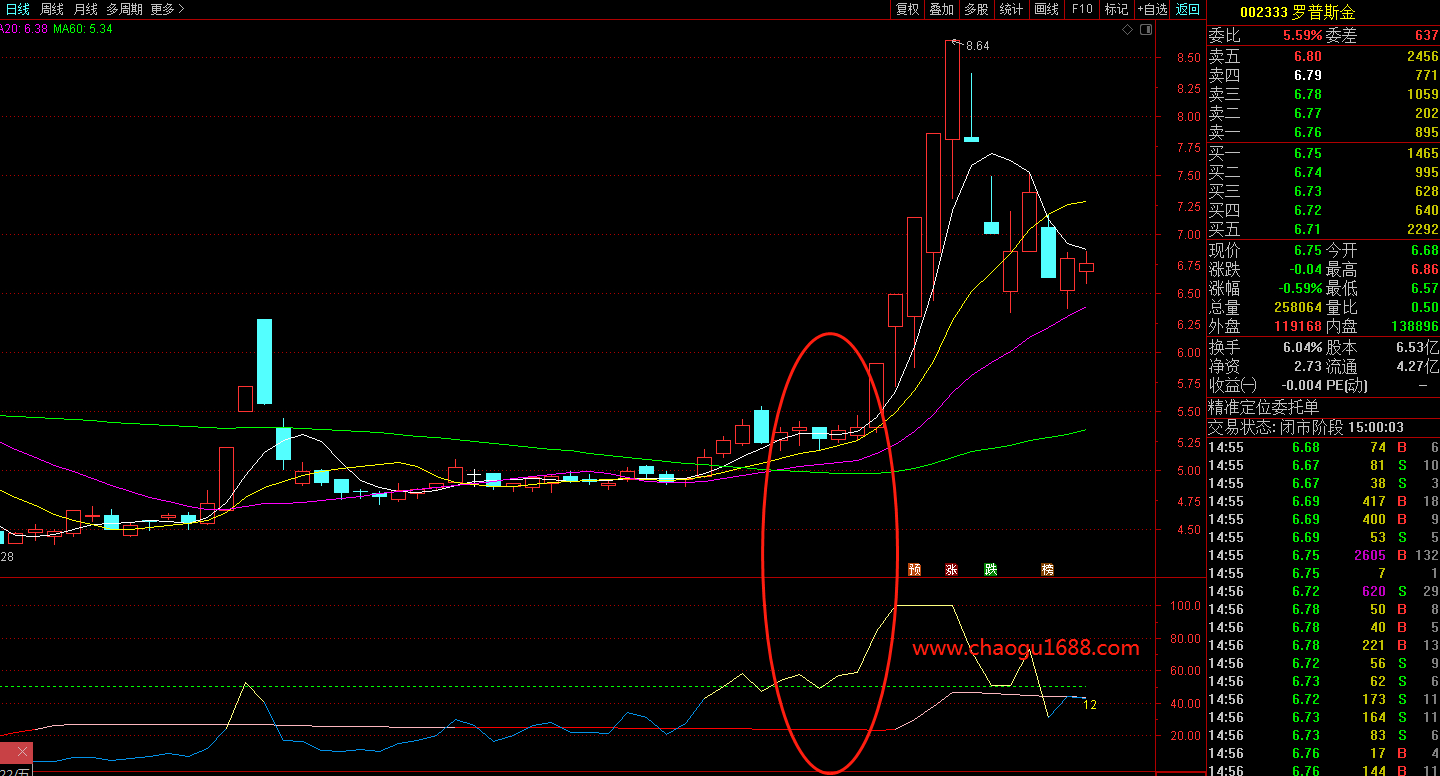Click the 股本 value 6.53亿

pyautogui.click(x=1418, y=347)
